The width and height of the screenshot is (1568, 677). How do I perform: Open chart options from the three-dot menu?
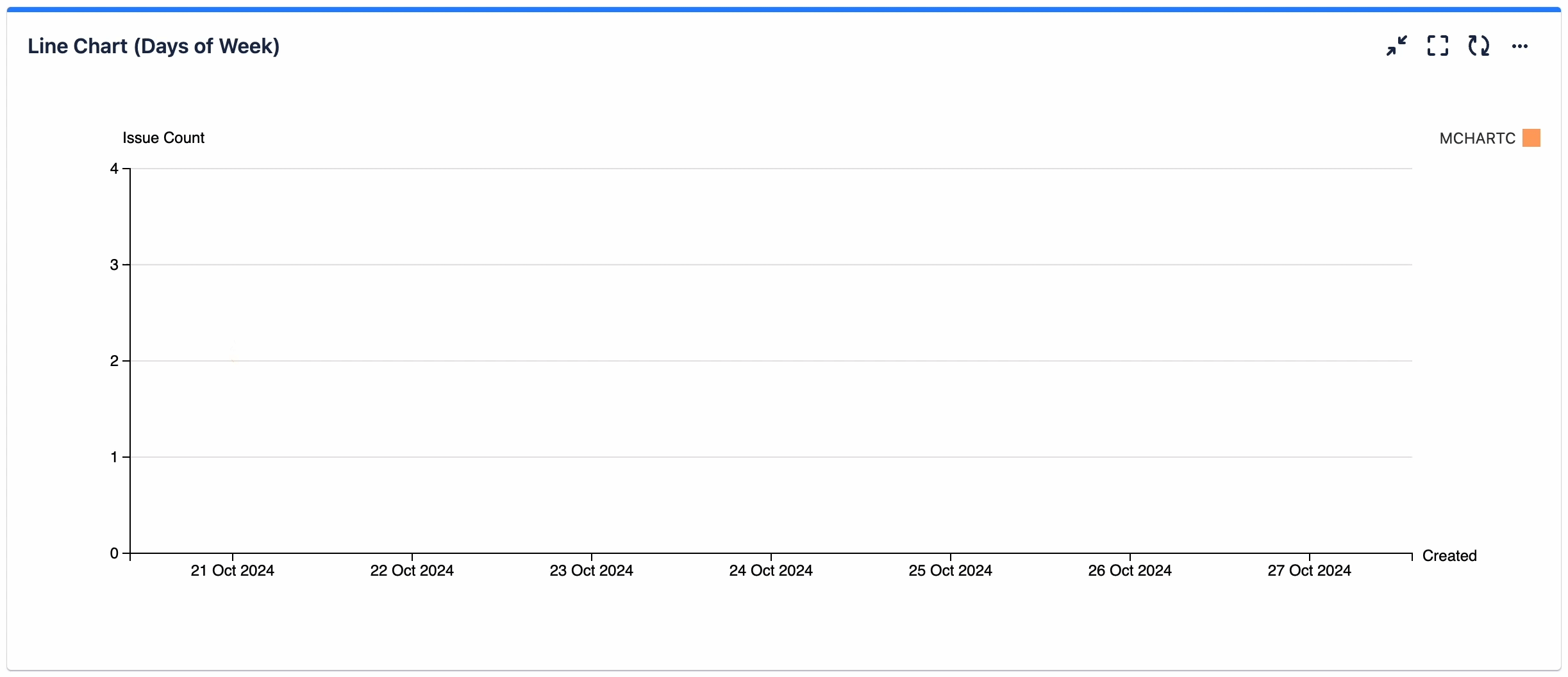point(1521,46)
